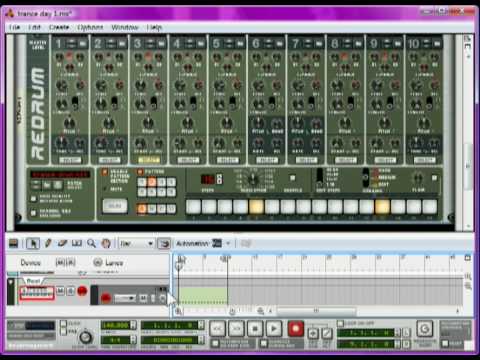Toggle the Flam button on Redrum
The width and height of the screenshot is (480, 360).
[x=434, y=178]
